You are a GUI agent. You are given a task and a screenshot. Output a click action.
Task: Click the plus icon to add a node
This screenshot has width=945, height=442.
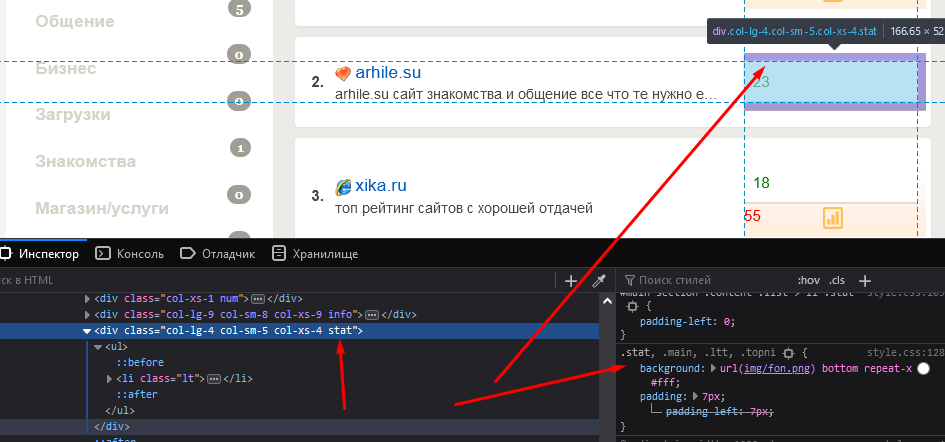click(571, 281)
